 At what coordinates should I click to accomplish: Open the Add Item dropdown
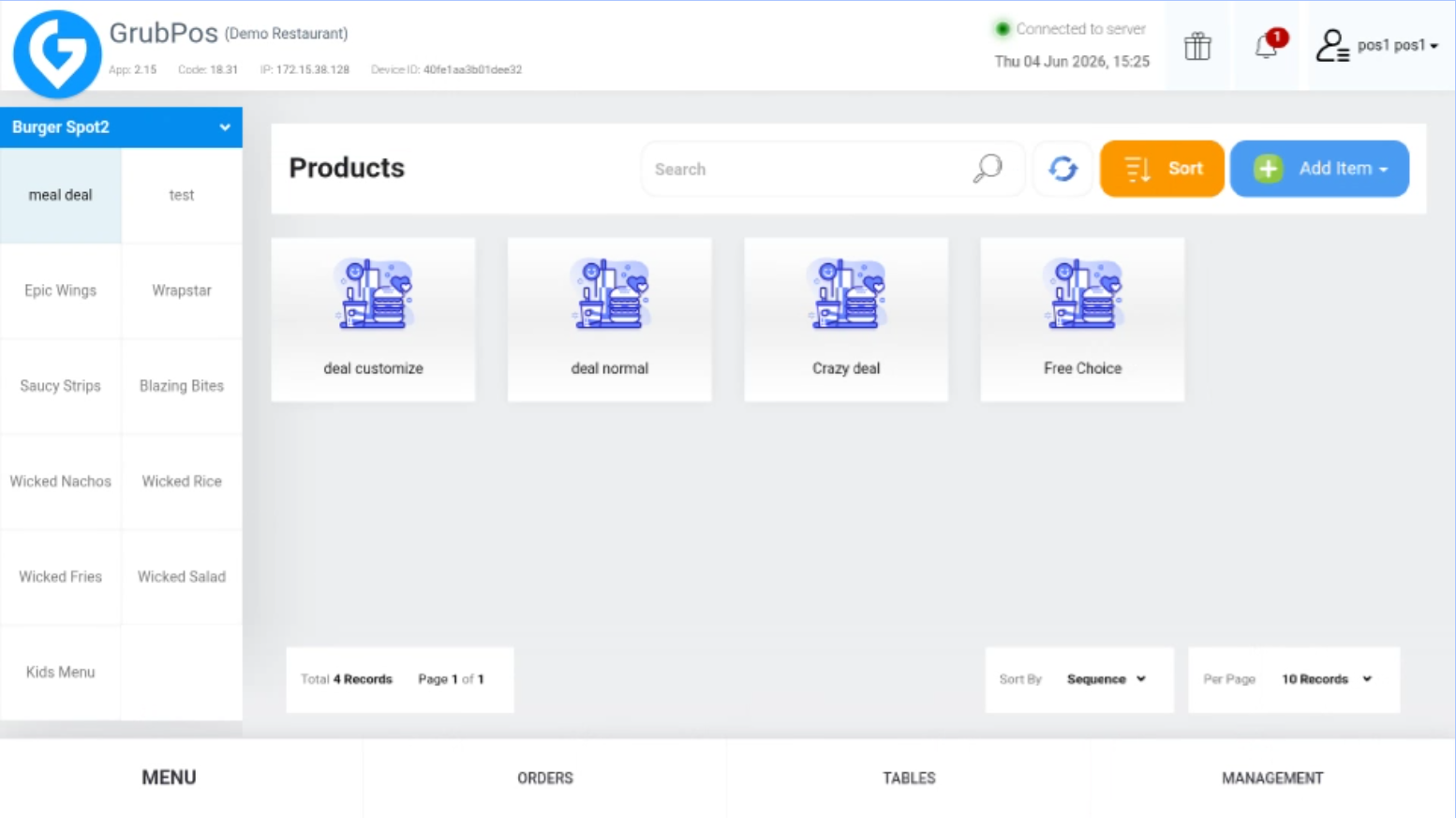point(1319,169)
